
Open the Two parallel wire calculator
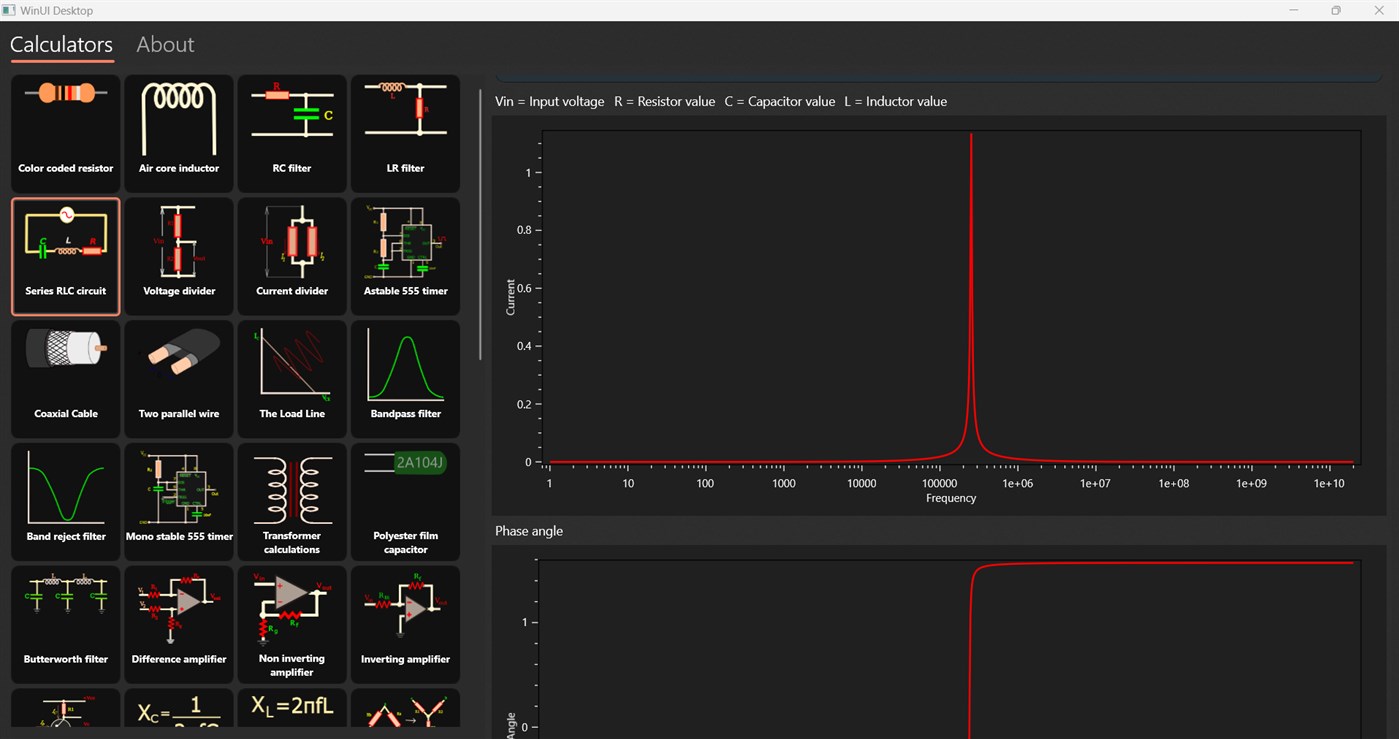tap(178, 379)
